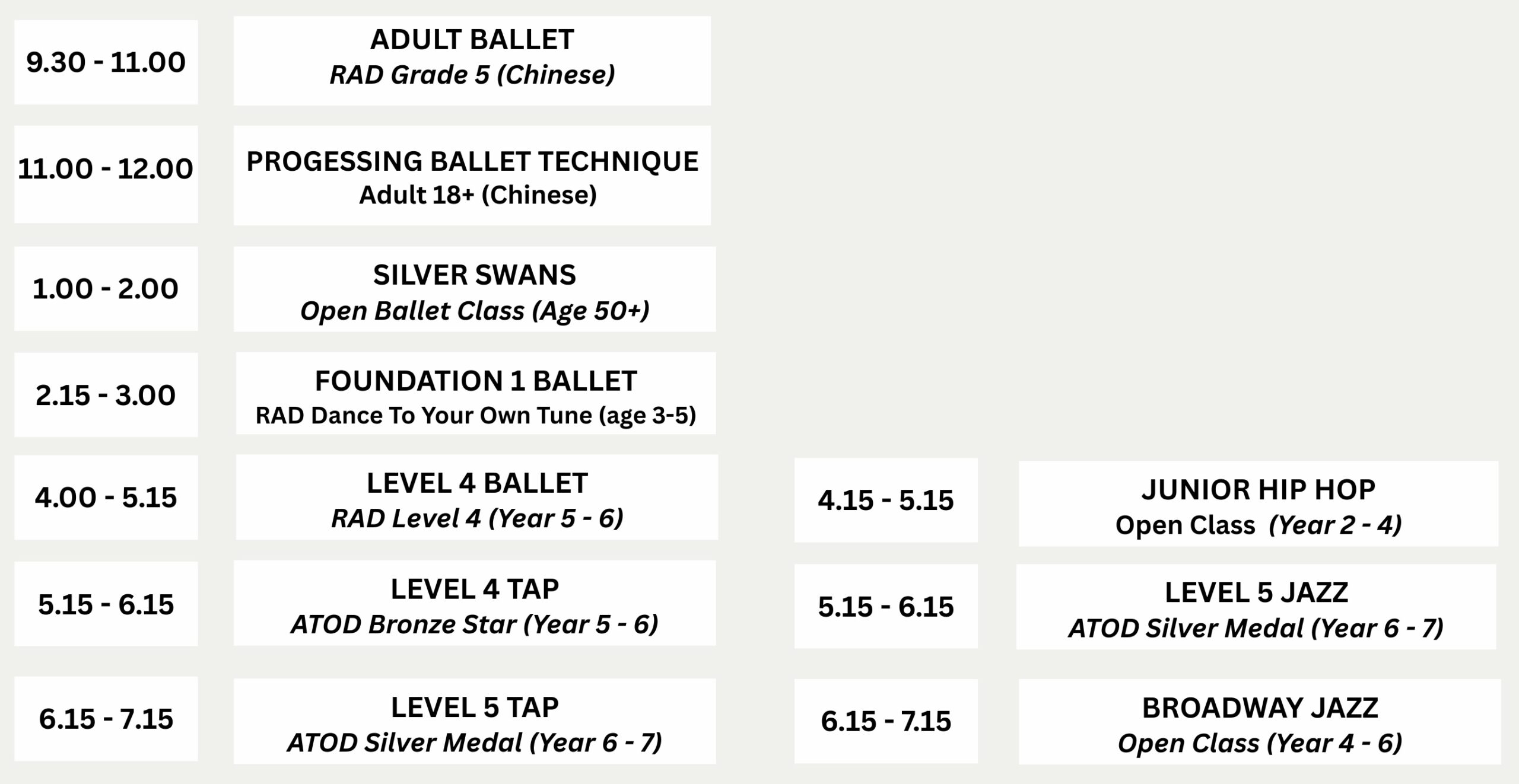Choose the Level 5 Jazz class

pyautogui.click(x=1256, y=607)
